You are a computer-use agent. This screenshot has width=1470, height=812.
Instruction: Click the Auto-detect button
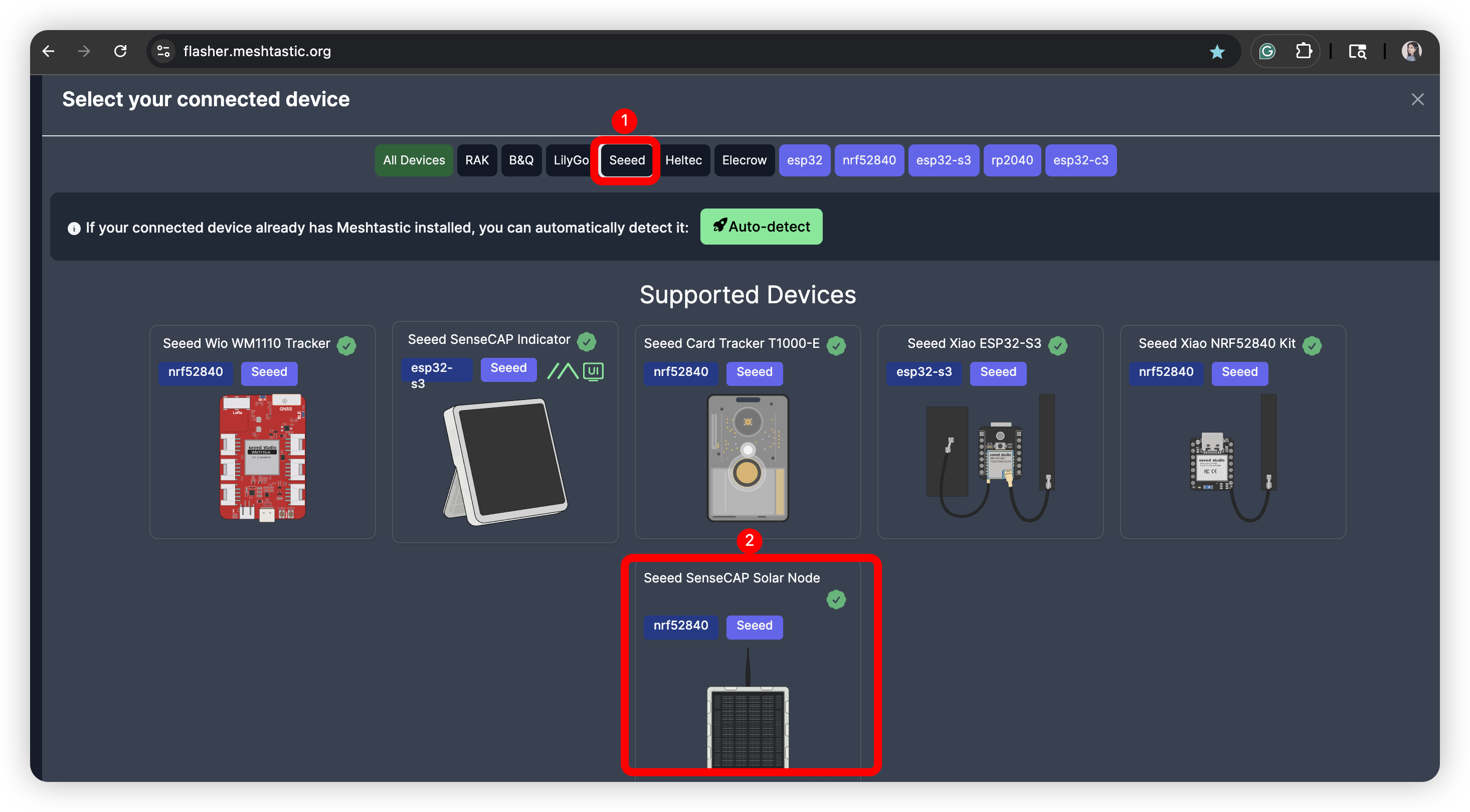761,227
